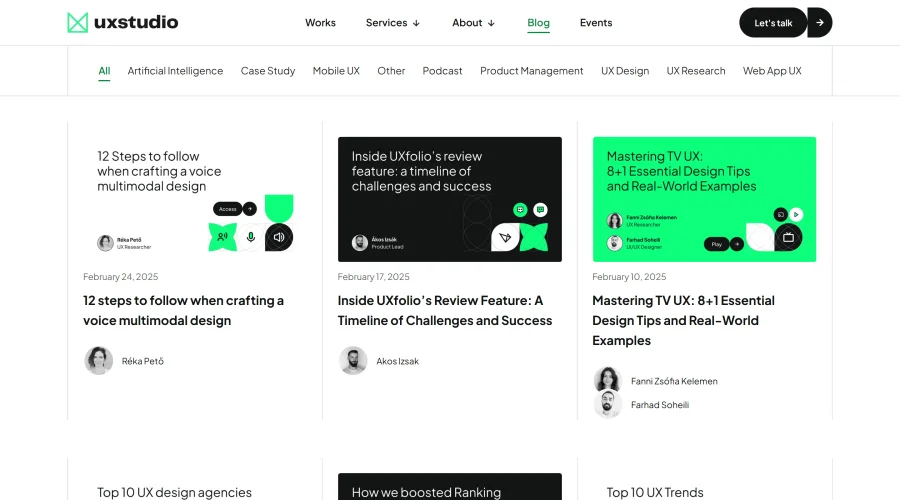900x500 pixels.
Task: Click Fanni Zsófia Kelemen's author avatar
Action: coord(608,380)
